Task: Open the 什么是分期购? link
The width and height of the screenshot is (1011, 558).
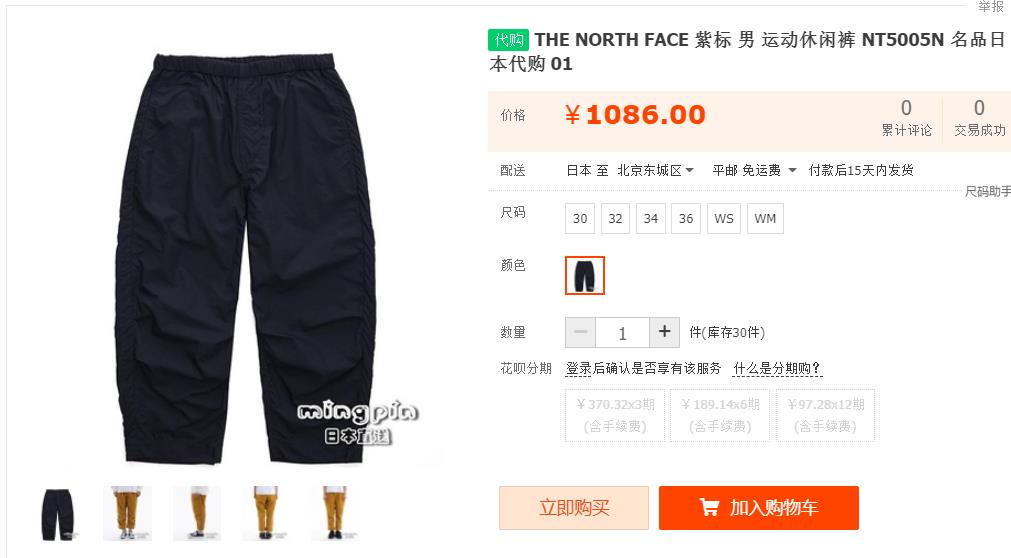Action: (x=777, y=368)
